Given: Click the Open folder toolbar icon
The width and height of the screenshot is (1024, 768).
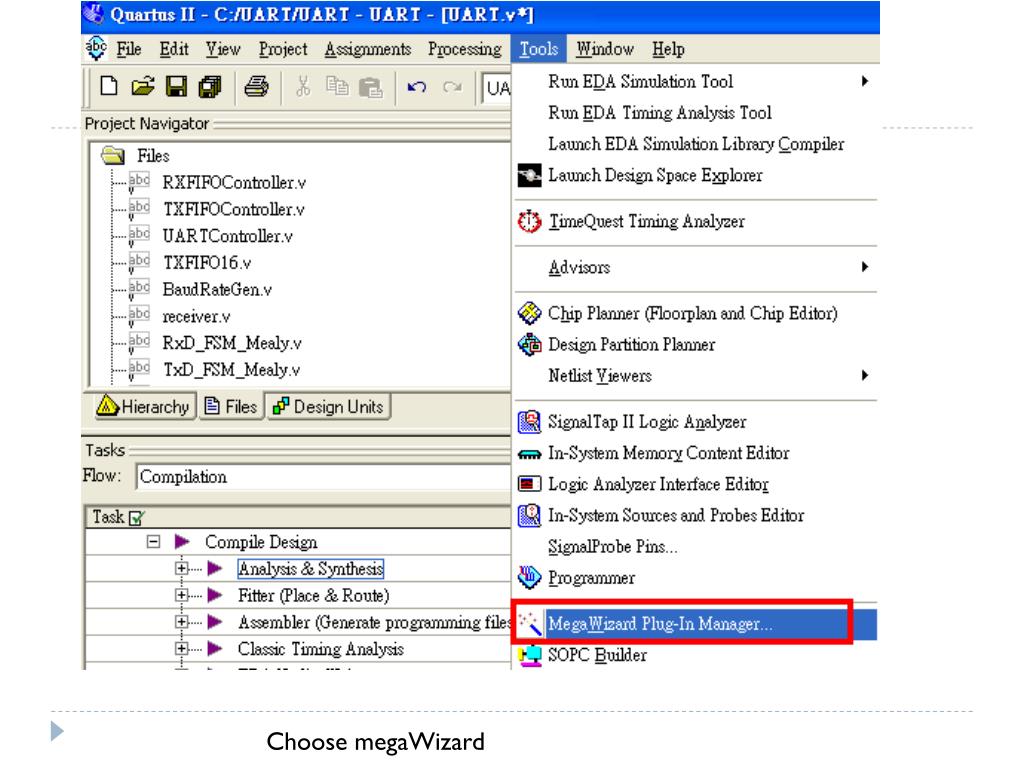Looking at the screenshot, I should [142, 86].
